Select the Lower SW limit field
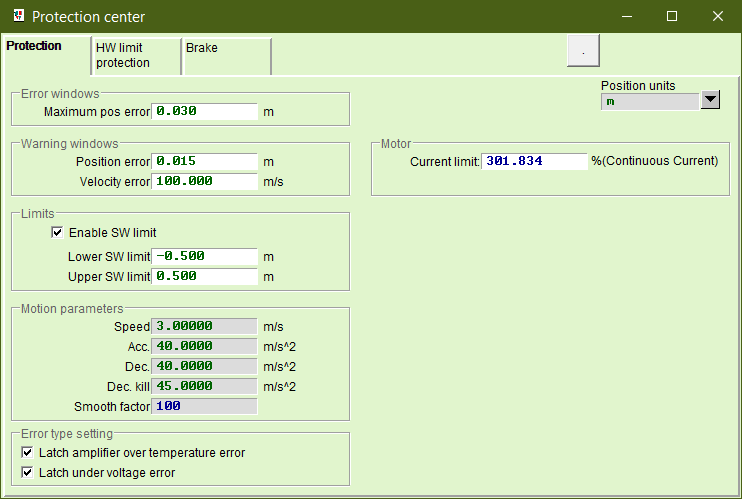Viewport: 742px width, 499px height. click(x=204, y=257)
